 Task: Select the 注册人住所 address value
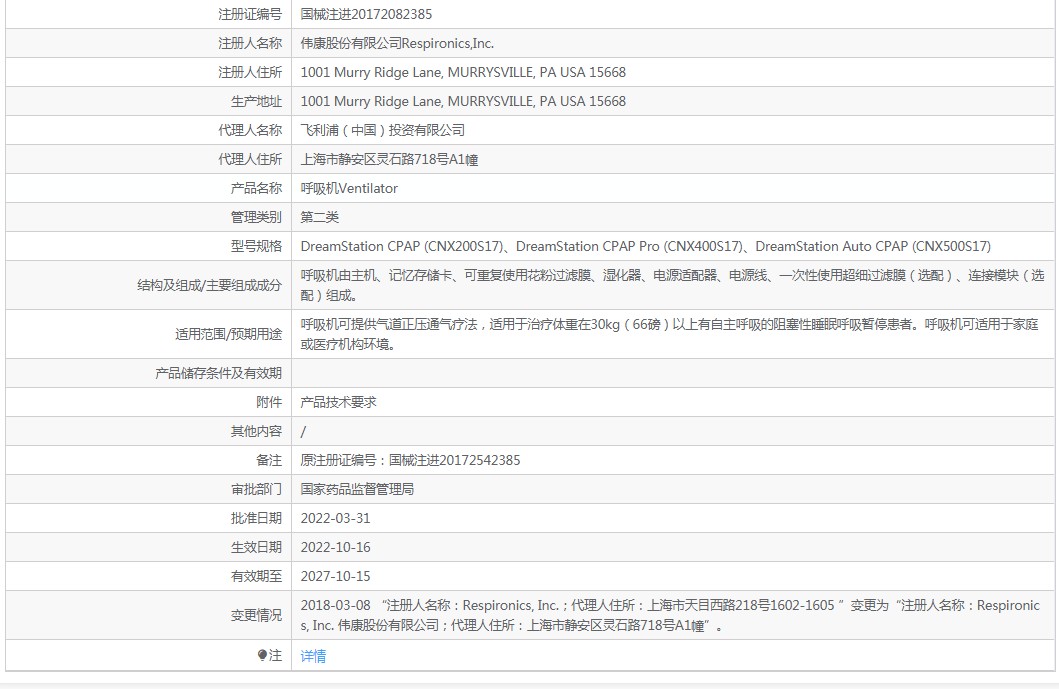click(x=463, y=72)
